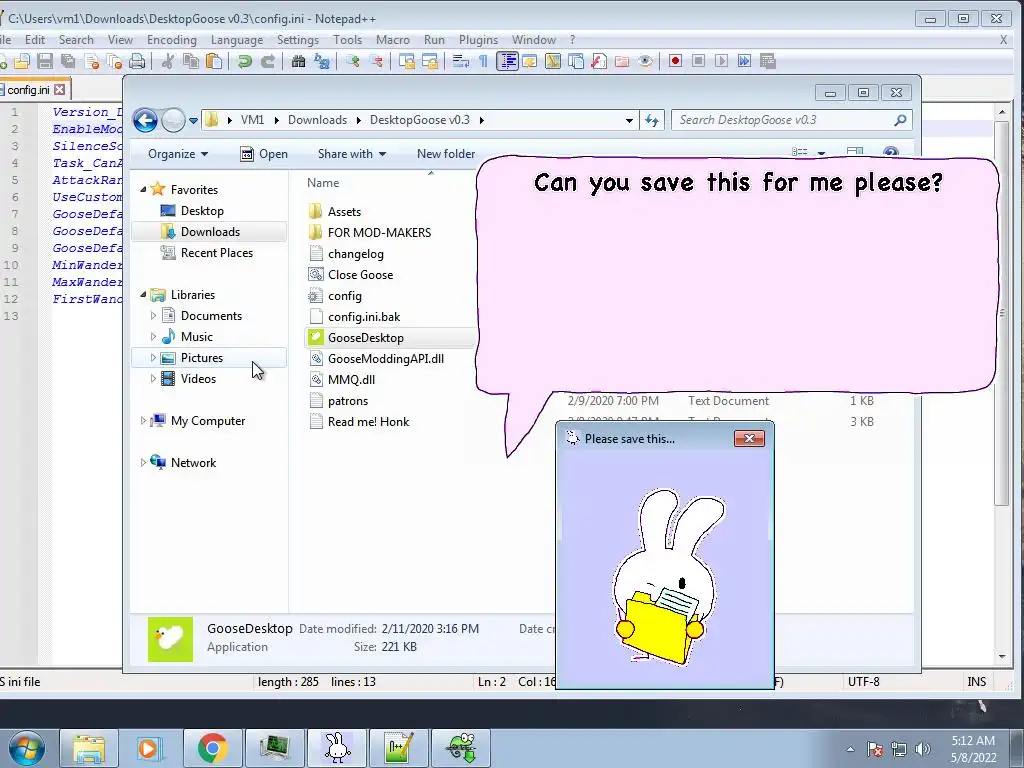Click the Stop recording macro icon

pyautogui.click(x=698, y=61)
